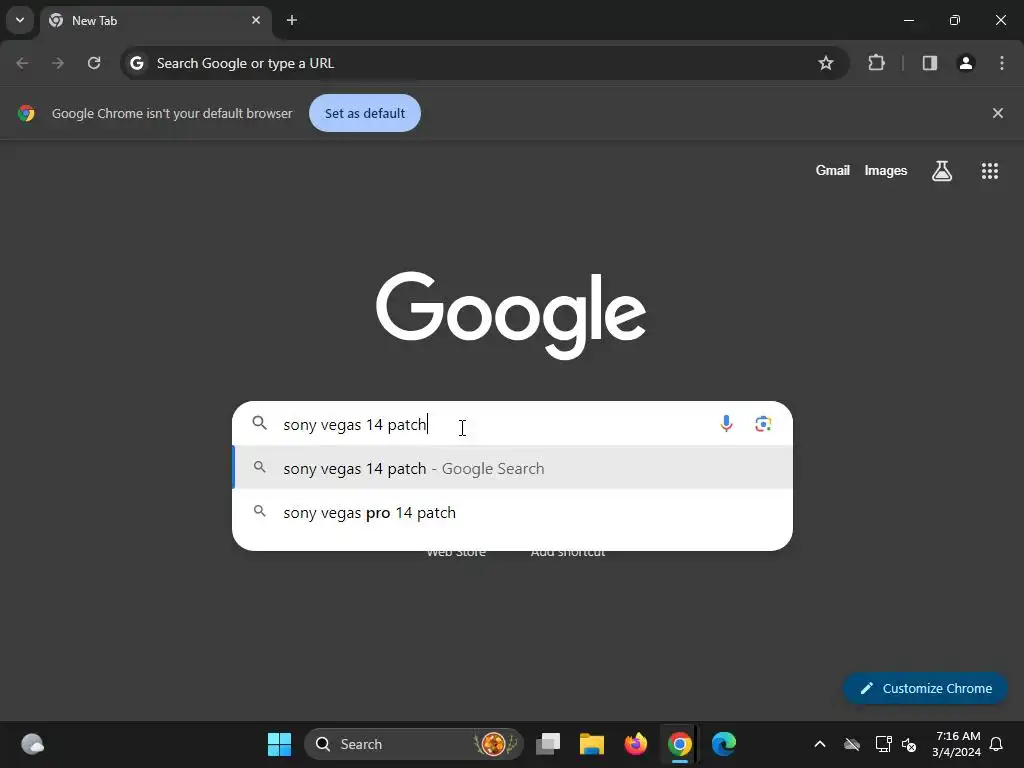Open weather widget on taskbar
The height and width of the screenshot is (768, 1024).
click(32, 744)
